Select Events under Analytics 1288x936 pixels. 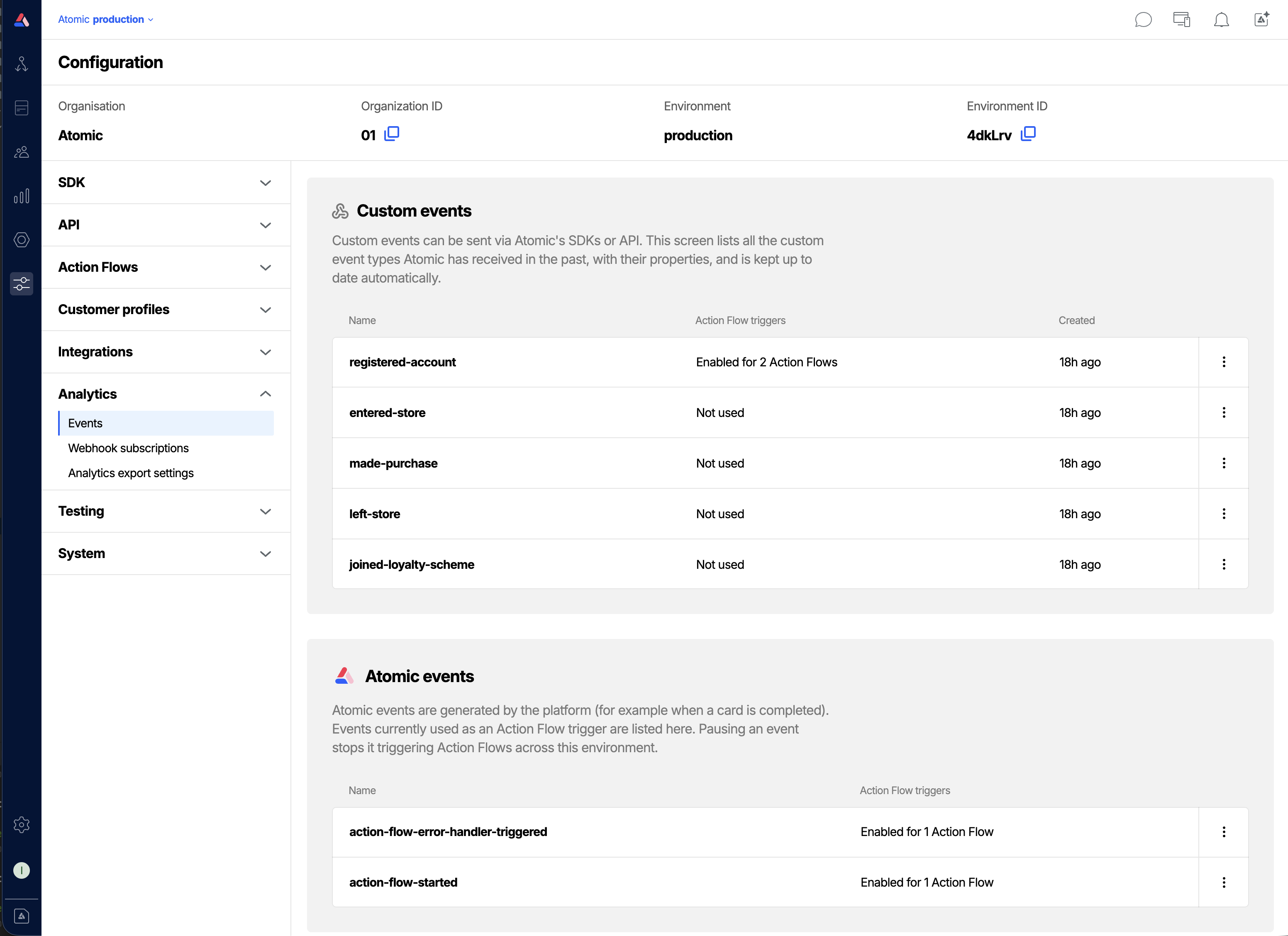click(166, 423)
